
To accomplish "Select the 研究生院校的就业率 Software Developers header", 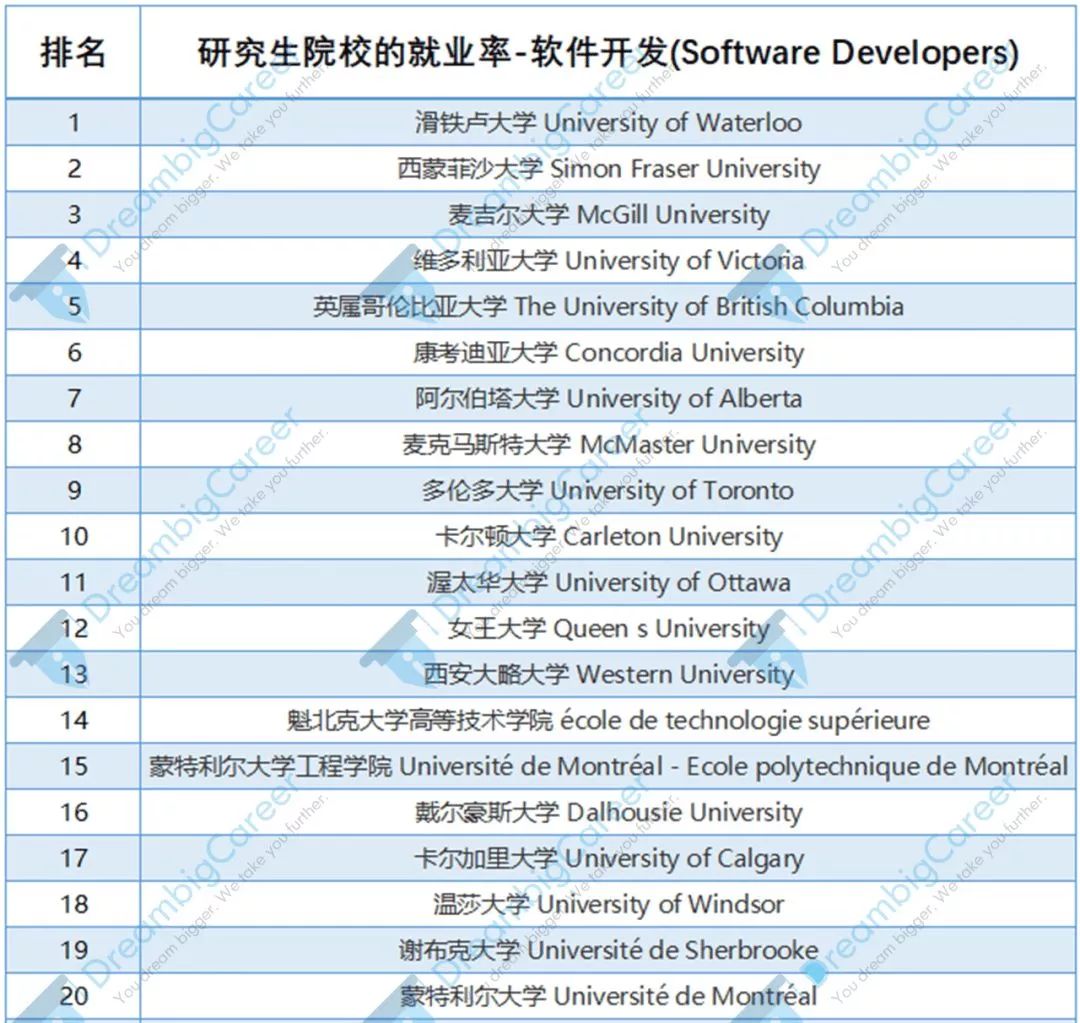I will point(608,53).
